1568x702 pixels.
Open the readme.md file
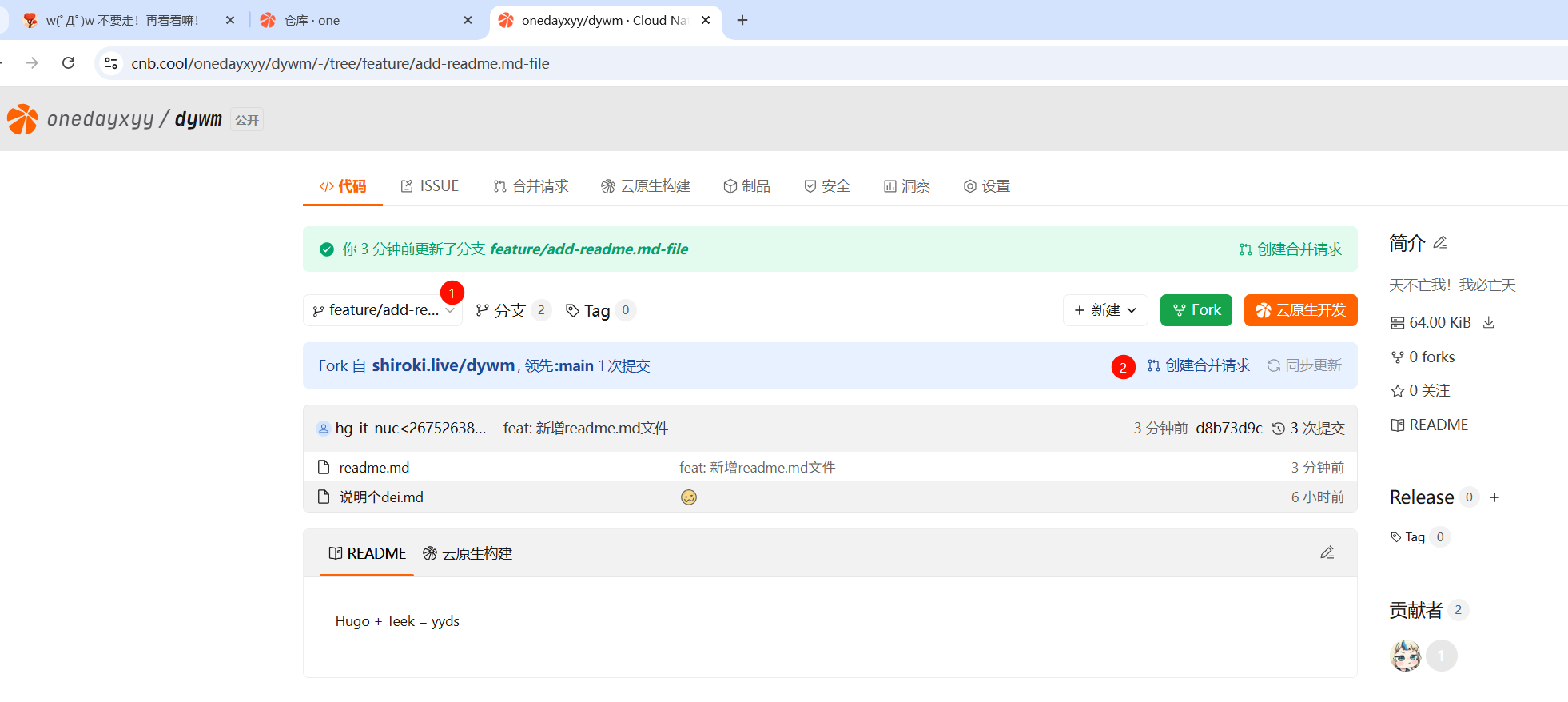point(374,468)
